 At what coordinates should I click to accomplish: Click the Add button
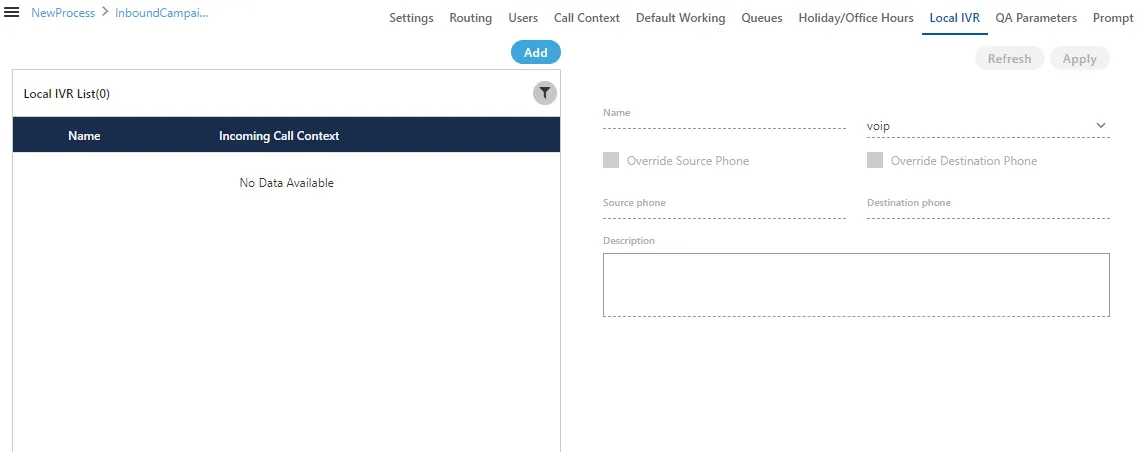coord(535,52)
